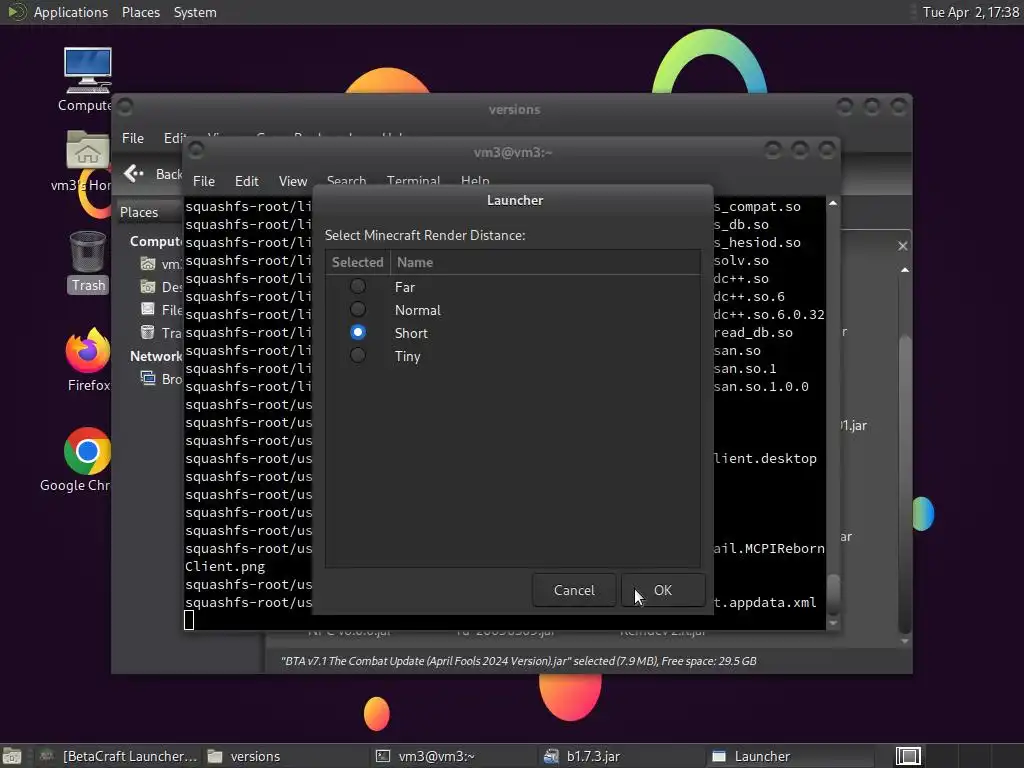
Task: Open the terminal File menu
Action: click(x=204, y=181)
